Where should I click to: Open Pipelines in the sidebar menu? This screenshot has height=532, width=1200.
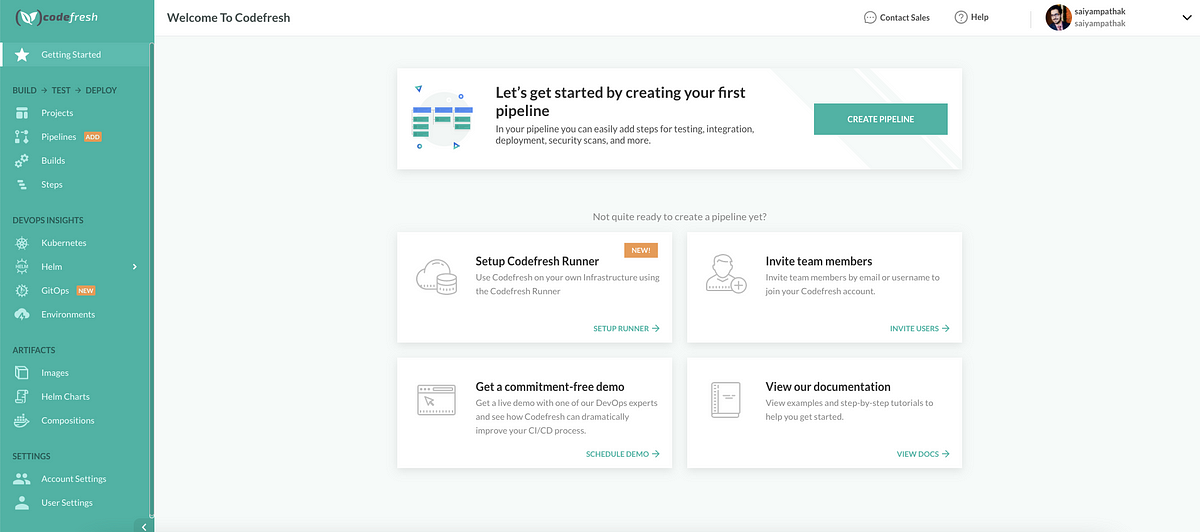coord(58,137)
